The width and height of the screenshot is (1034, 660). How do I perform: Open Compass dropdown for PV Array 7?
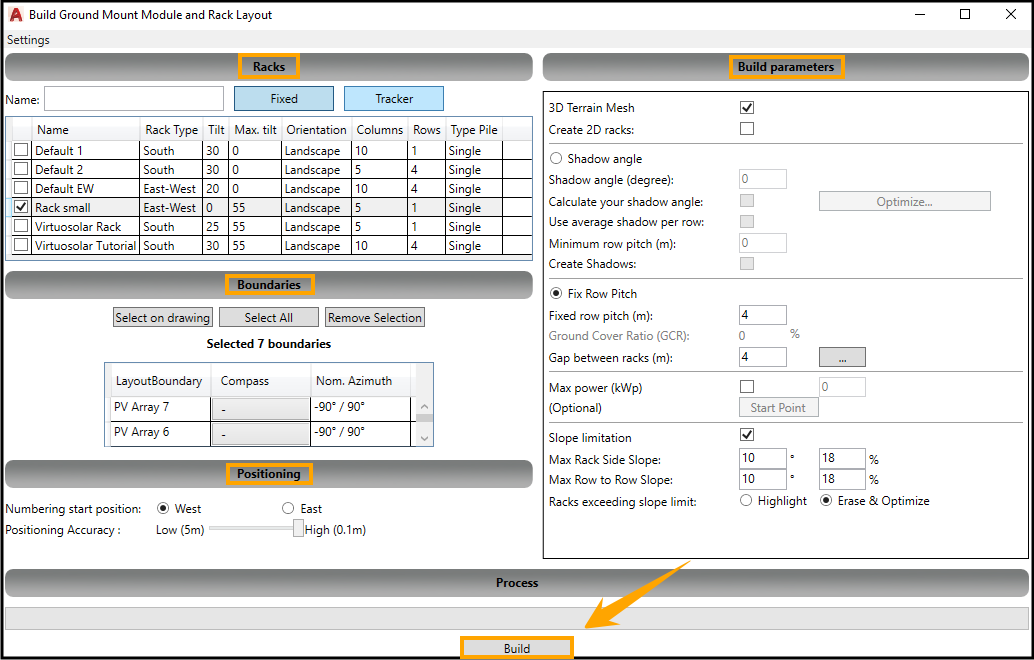pos(260,409)
